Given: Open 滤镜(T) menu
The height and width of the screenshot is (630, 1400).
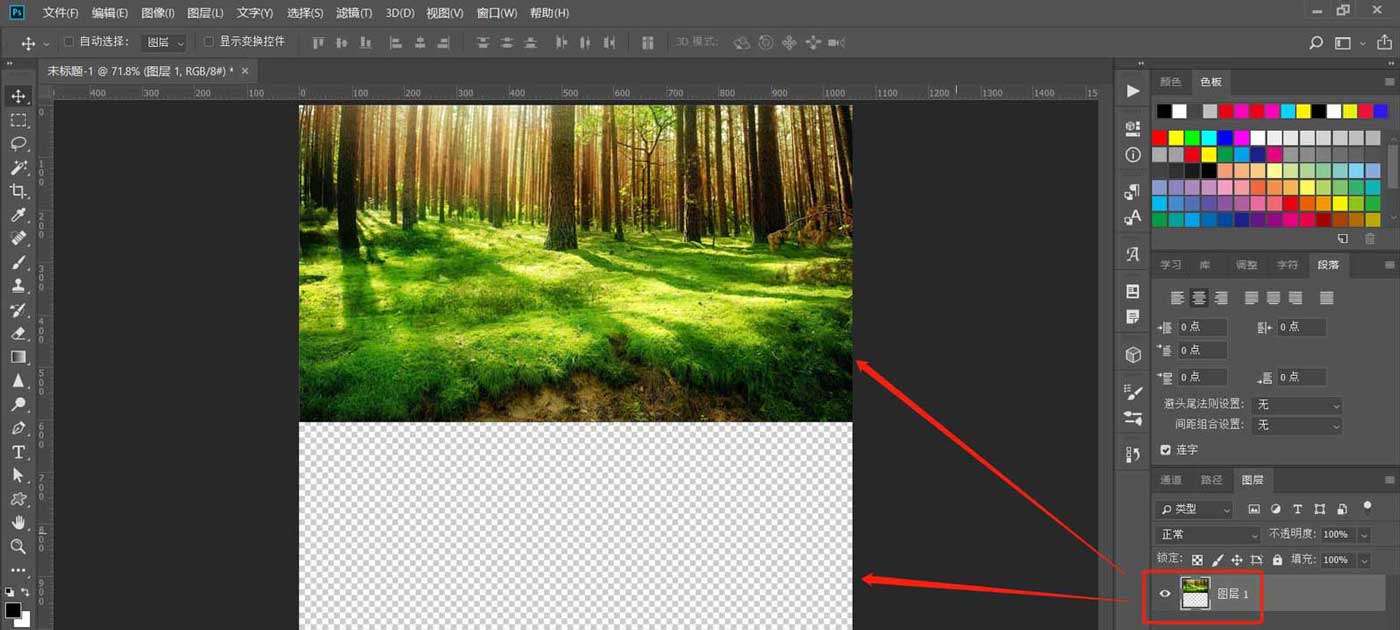Looking at the screenshot, I should tap(354, 13).
